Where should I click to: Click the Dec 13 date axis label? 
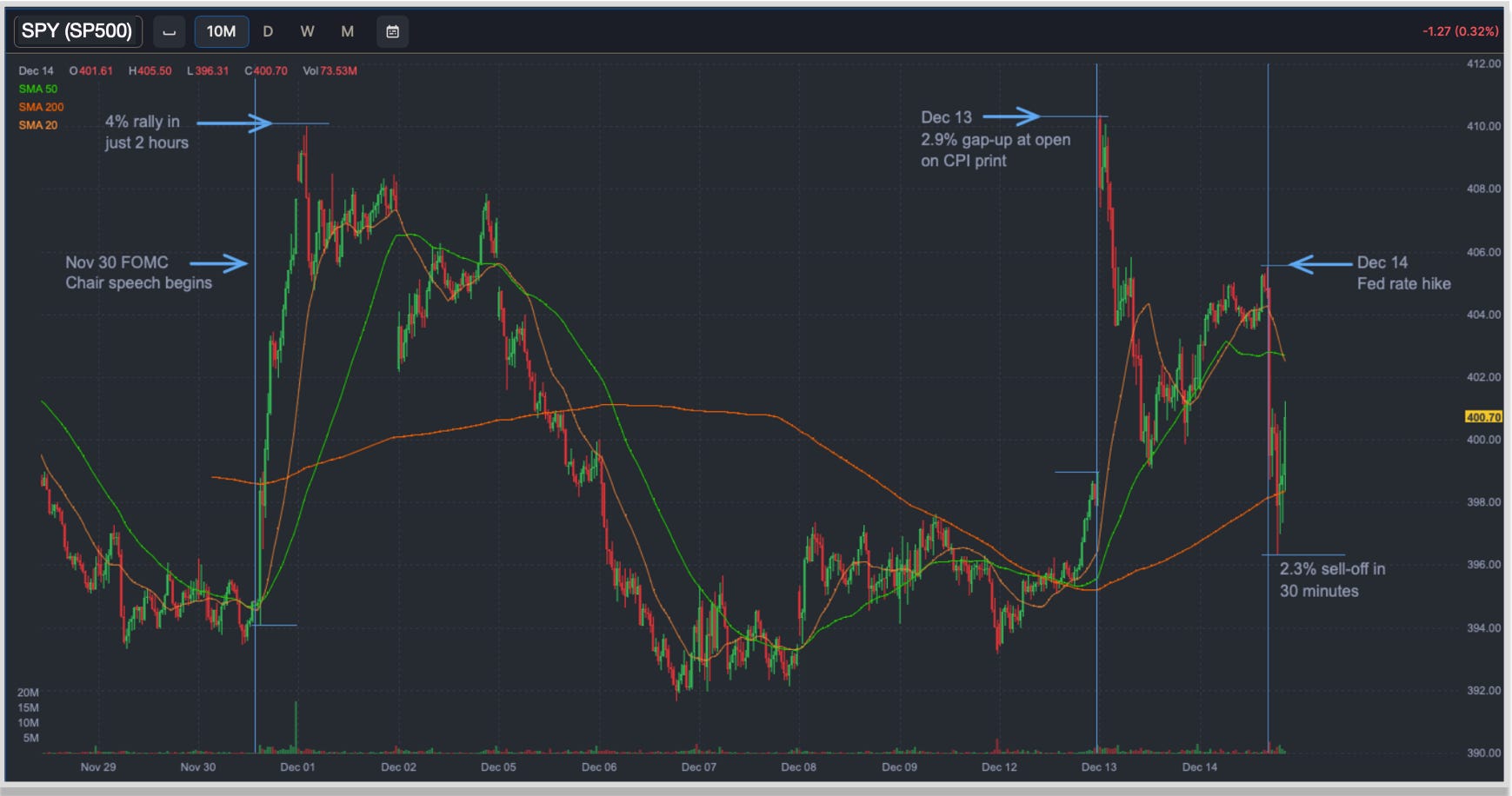point(1099,767)
